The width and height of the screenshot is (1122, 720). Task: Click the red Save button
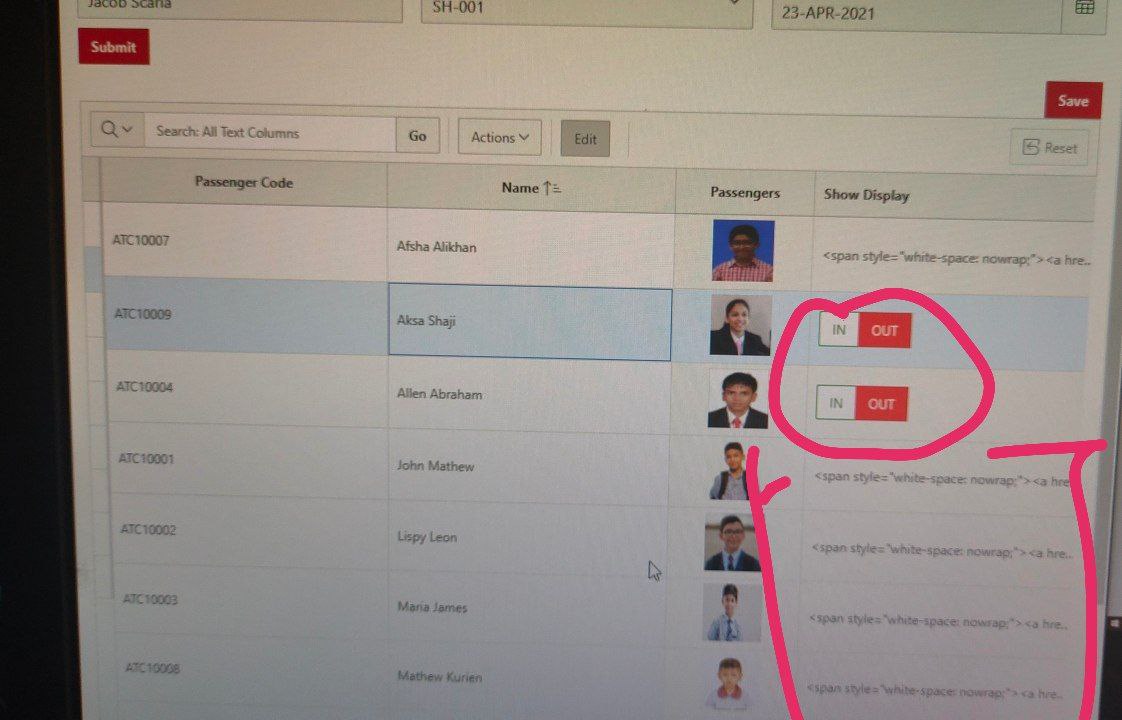1073,100
